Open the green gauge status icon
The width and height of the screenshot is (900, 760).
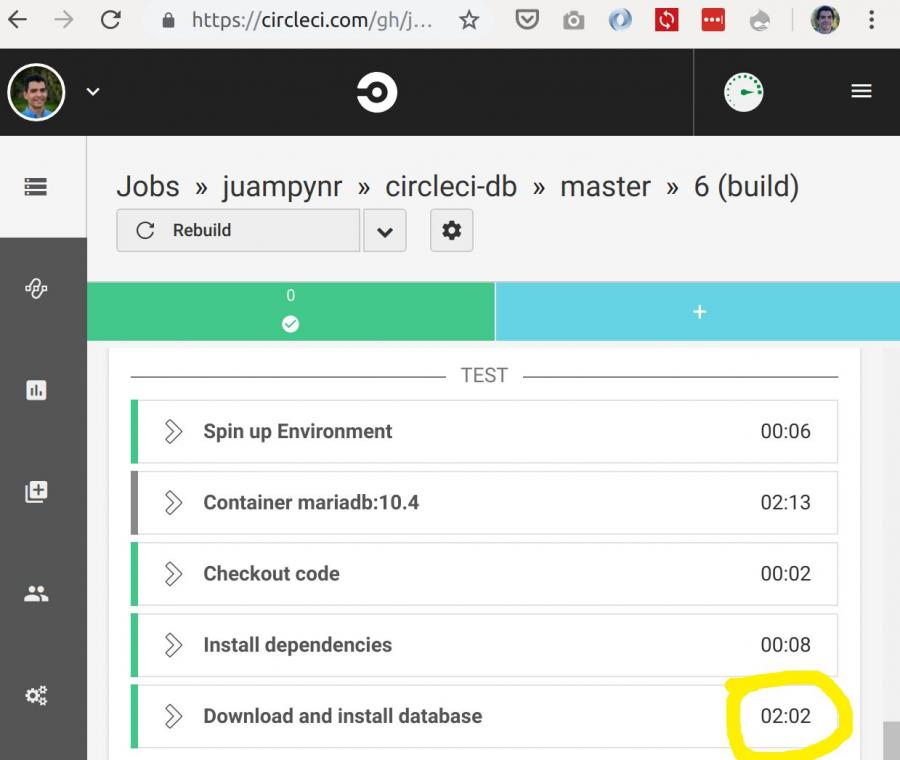(743, 92)
